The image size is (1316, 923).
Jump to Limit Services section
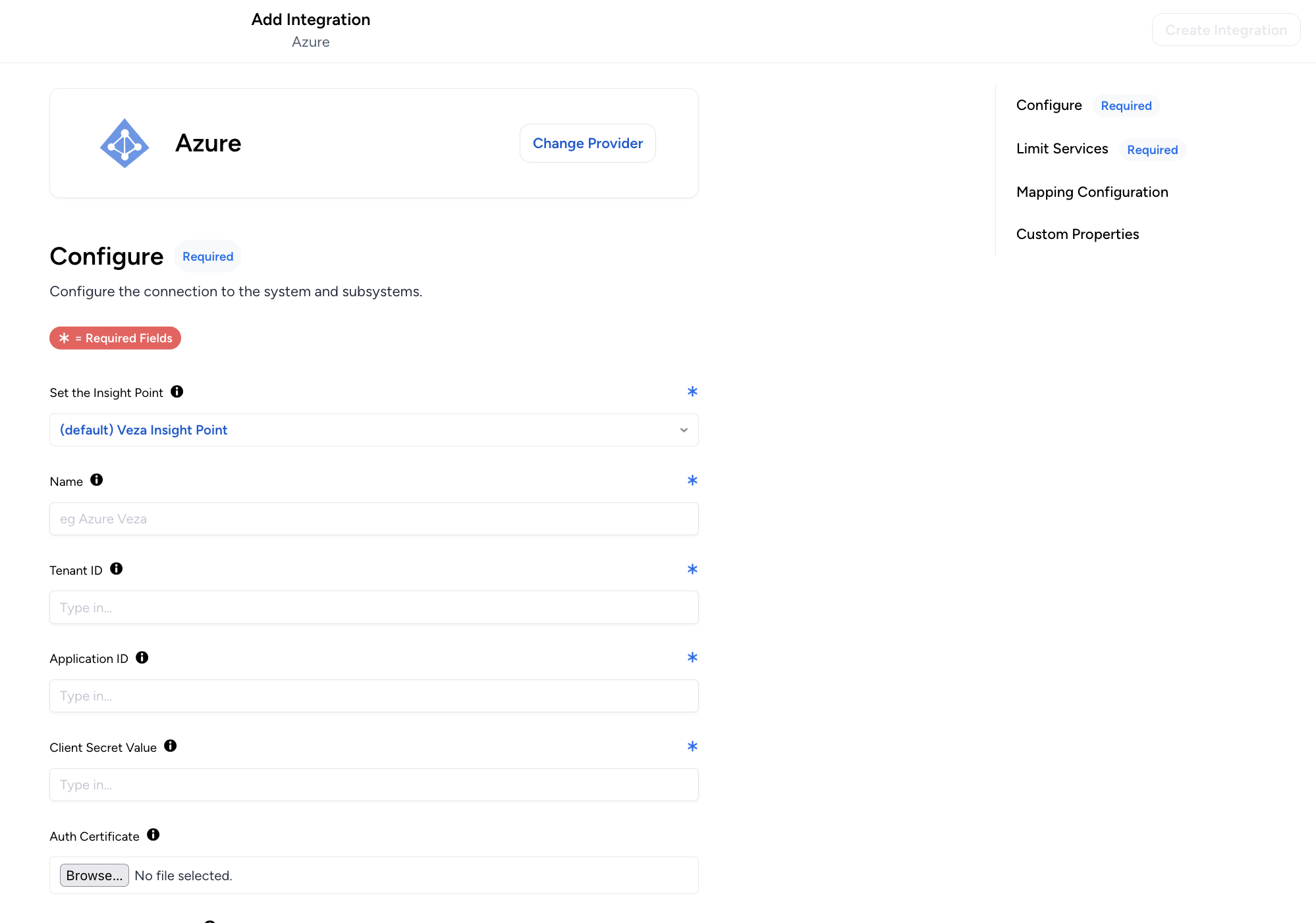click(x=1062, y=149)
